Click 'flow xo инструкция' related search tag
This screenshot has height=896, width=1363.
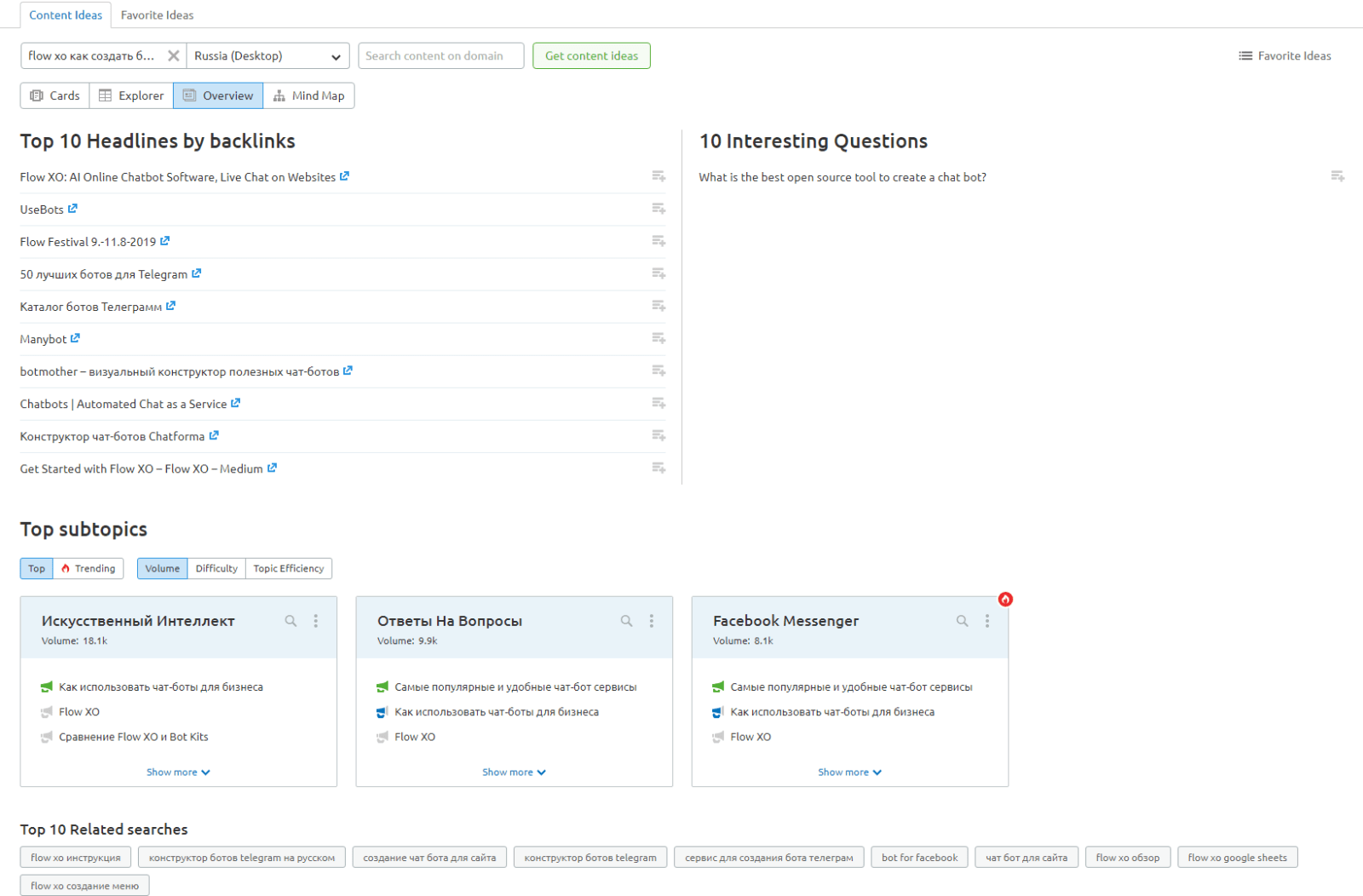76,858
